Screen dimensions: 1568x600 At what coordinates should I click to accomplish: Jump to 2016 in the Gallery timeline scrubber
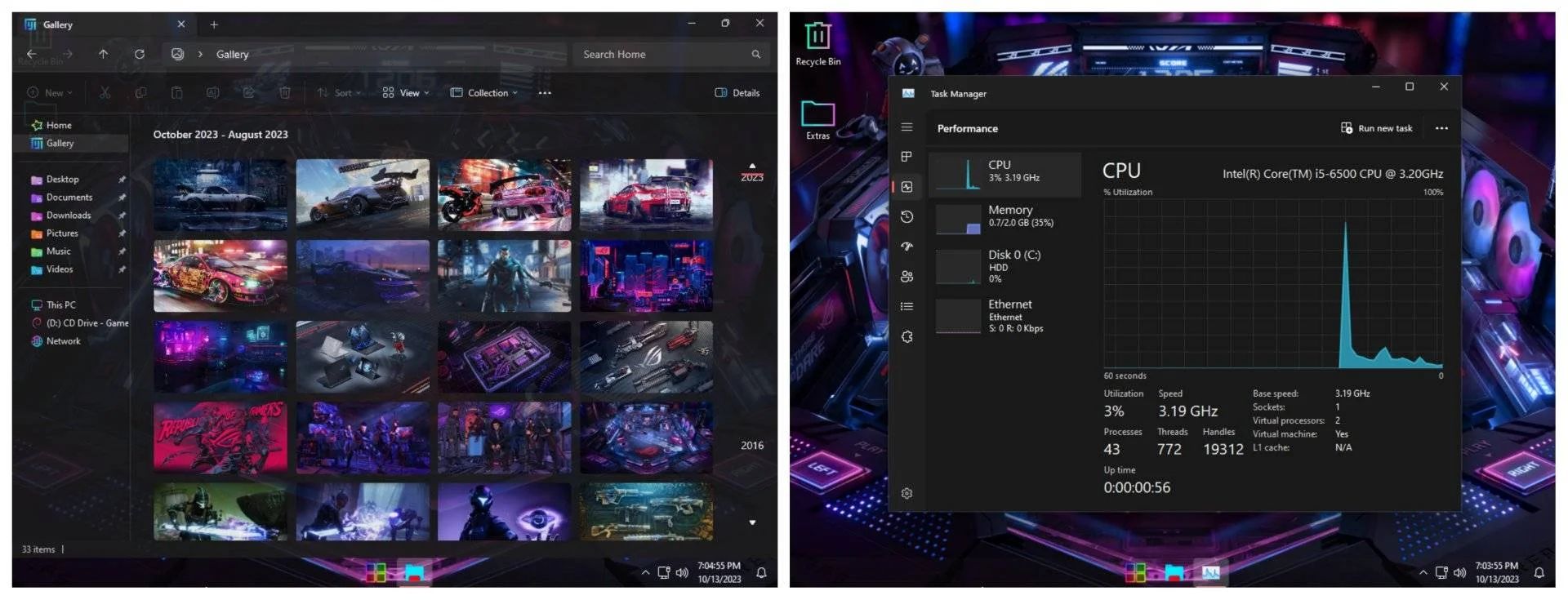click(752, 446)
